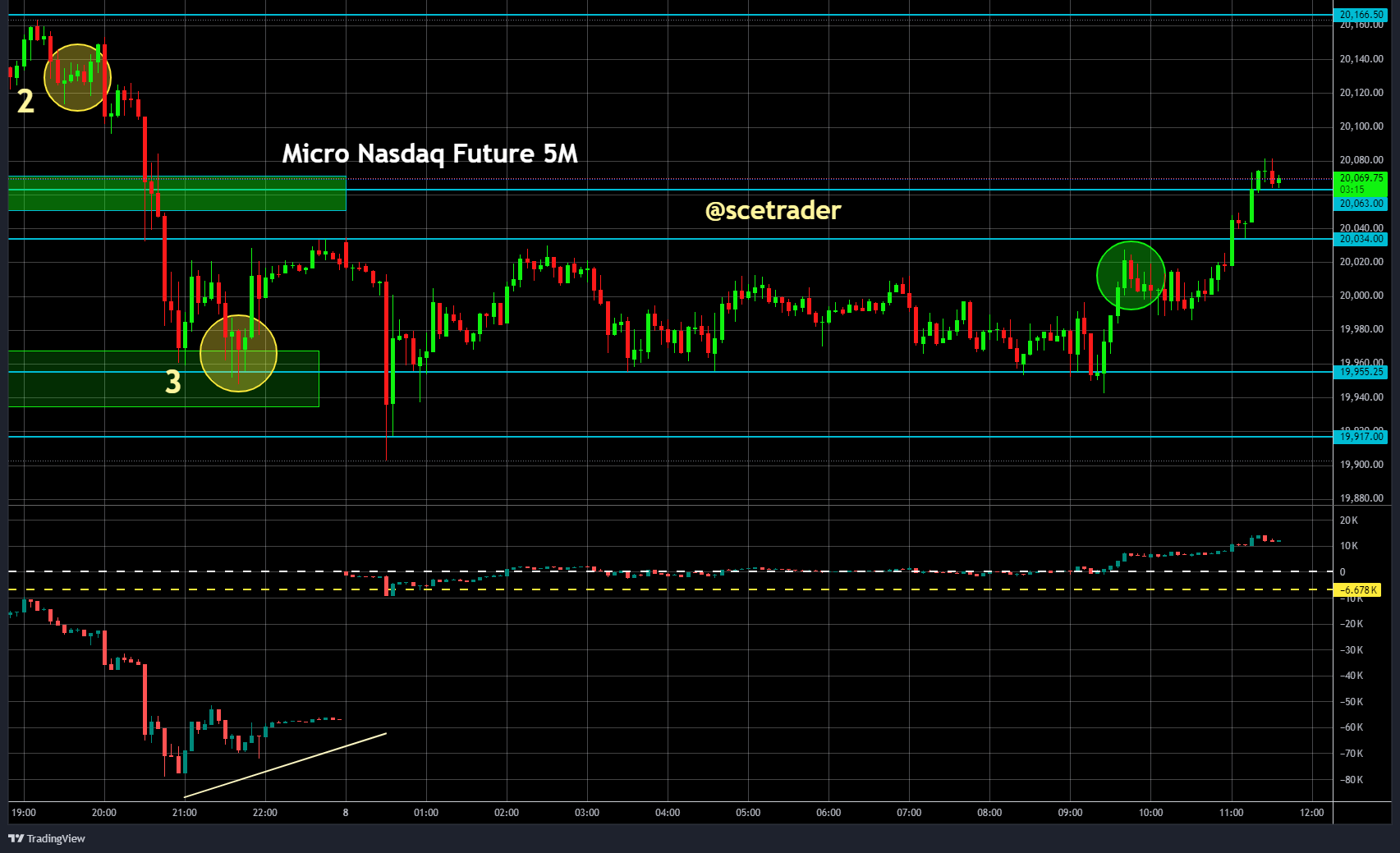Click the 20K indicator scale value

tap(1349, 521)
